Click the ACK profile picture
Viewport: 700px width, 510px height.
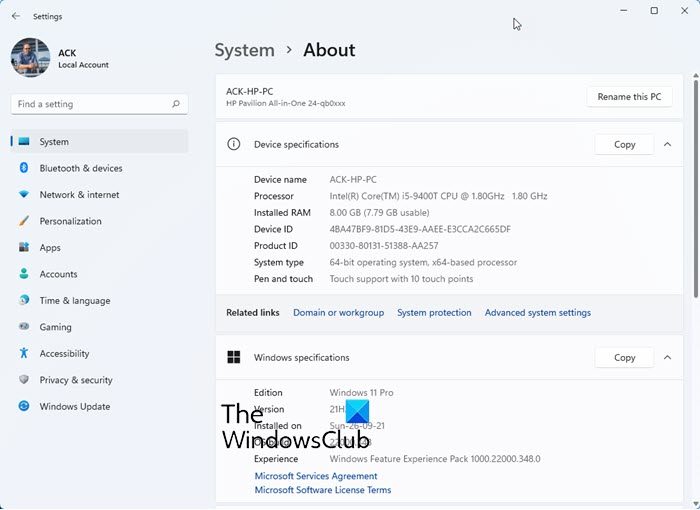(30, 57)
